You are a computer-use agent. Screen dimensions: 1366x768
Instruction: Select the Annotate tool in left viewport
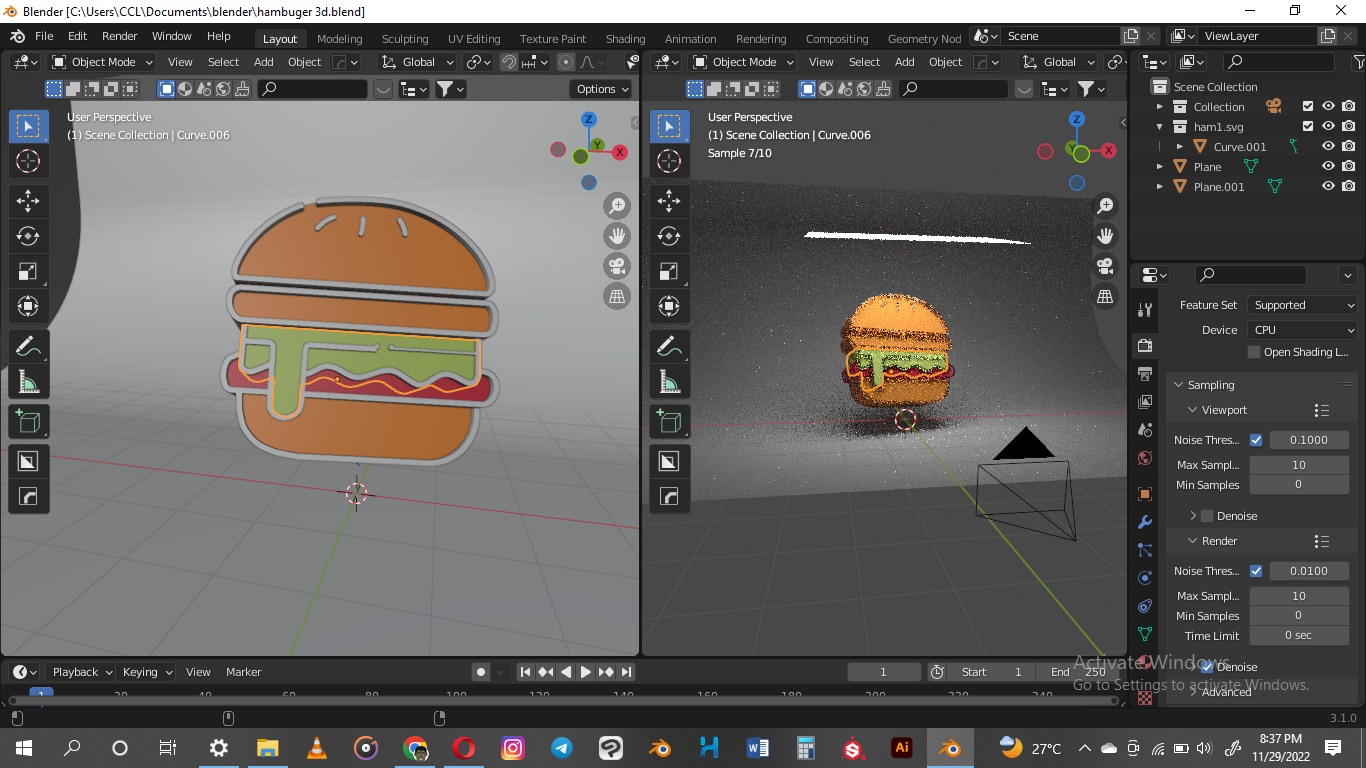[28, 347]
